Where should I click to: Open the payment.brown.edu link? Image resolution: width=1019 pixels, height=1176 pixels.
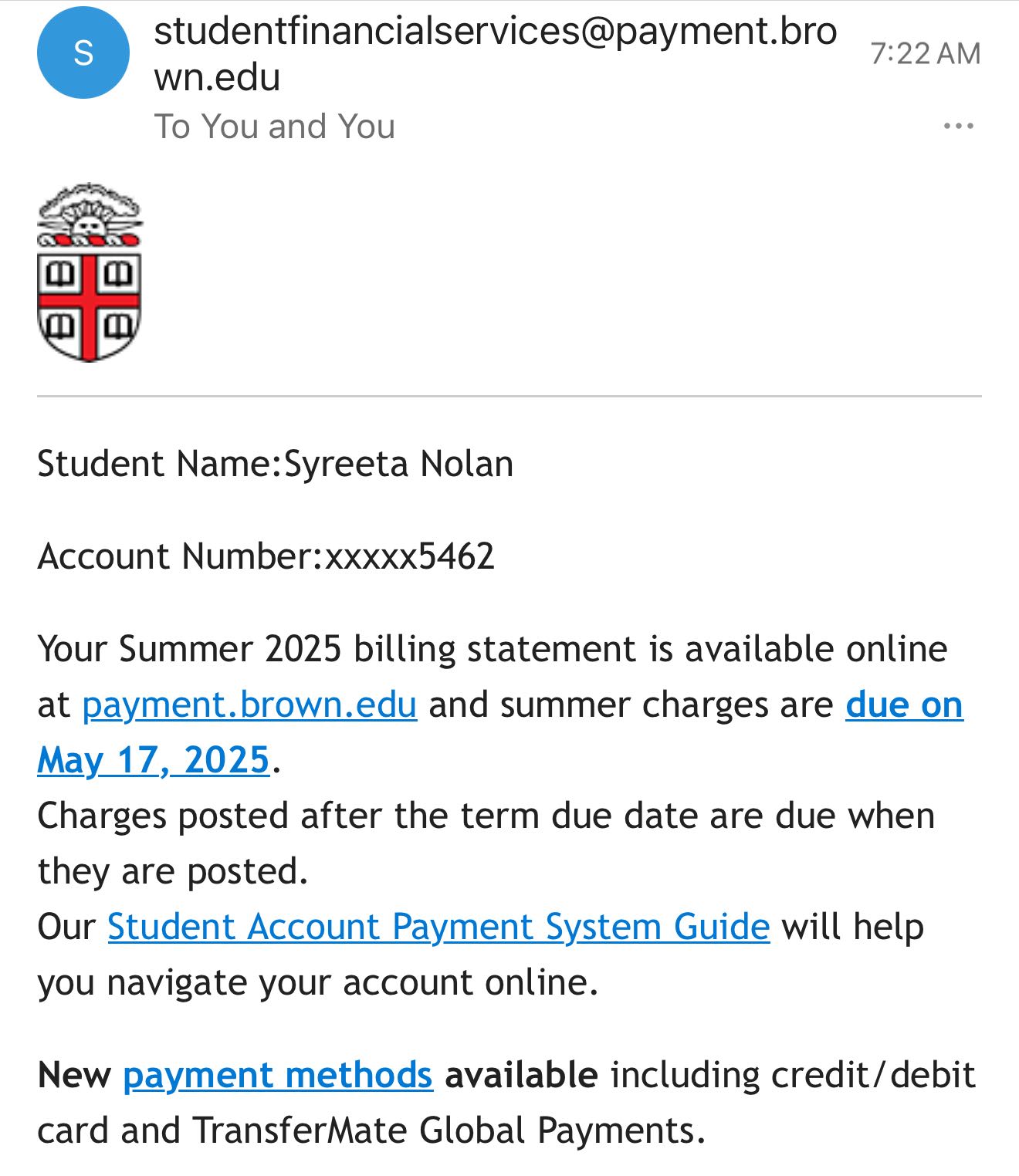[x=249, y=705]
